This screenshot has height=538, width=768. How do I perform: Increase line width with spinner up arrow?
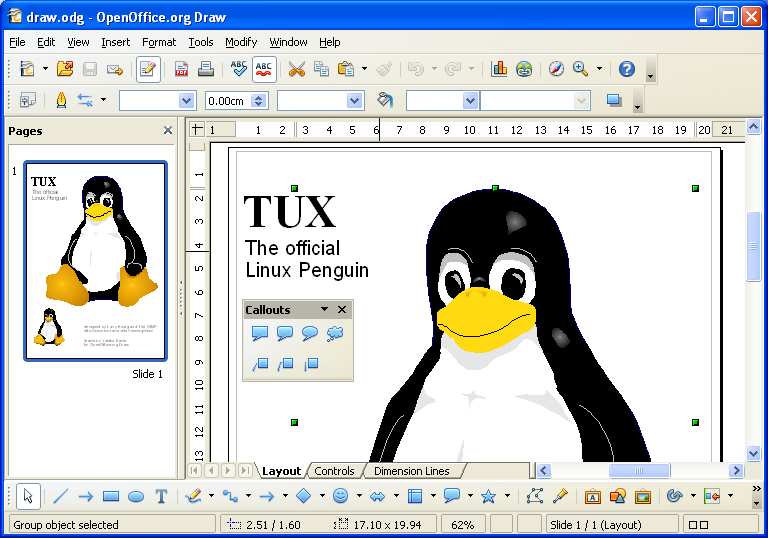(260, 96)
